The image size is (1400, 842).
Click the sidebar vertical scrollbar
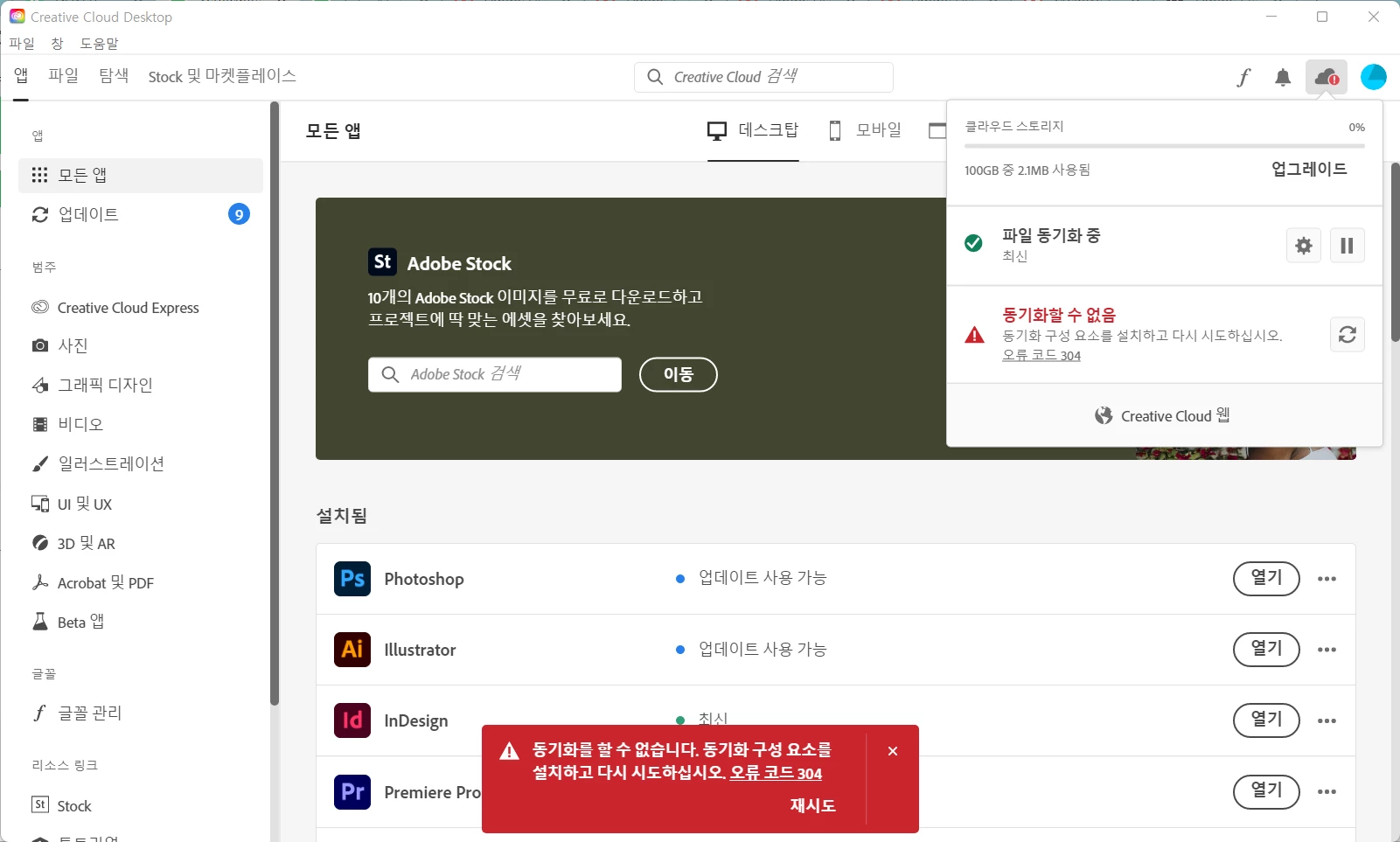tap(274, 402)
